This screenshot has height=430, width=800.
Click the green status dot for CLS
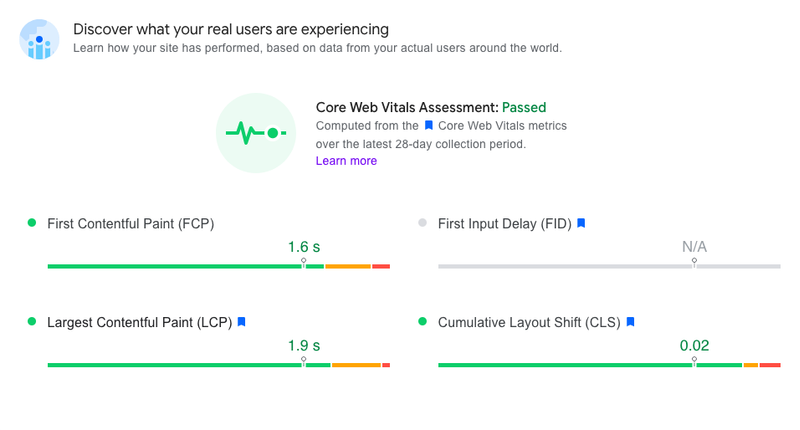pyautogui.click(x=422, y=321)
